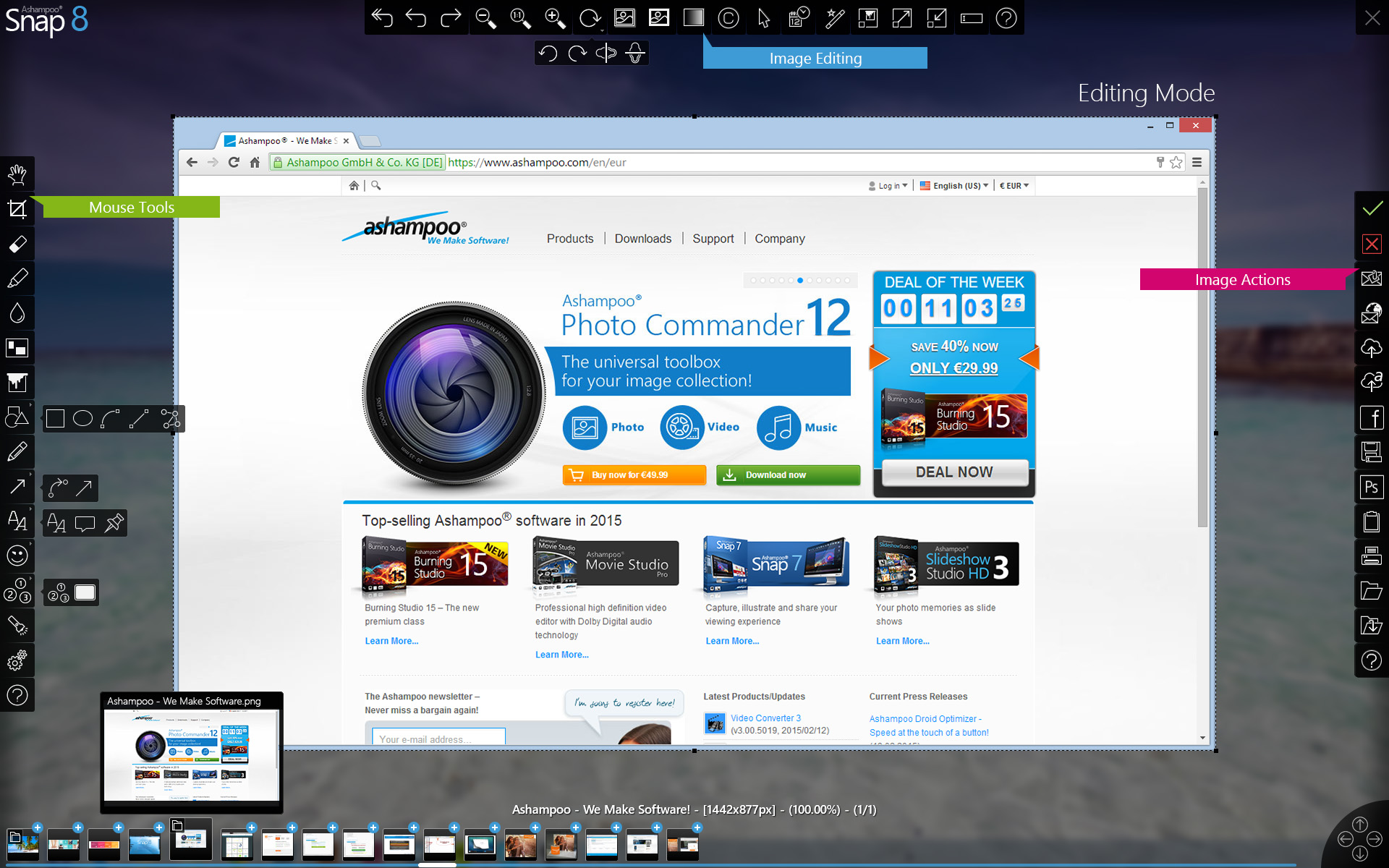This screenshot has width=1389, height=868.
Task: Choose the blur droplet tool
Action: (x=17, y=313)
